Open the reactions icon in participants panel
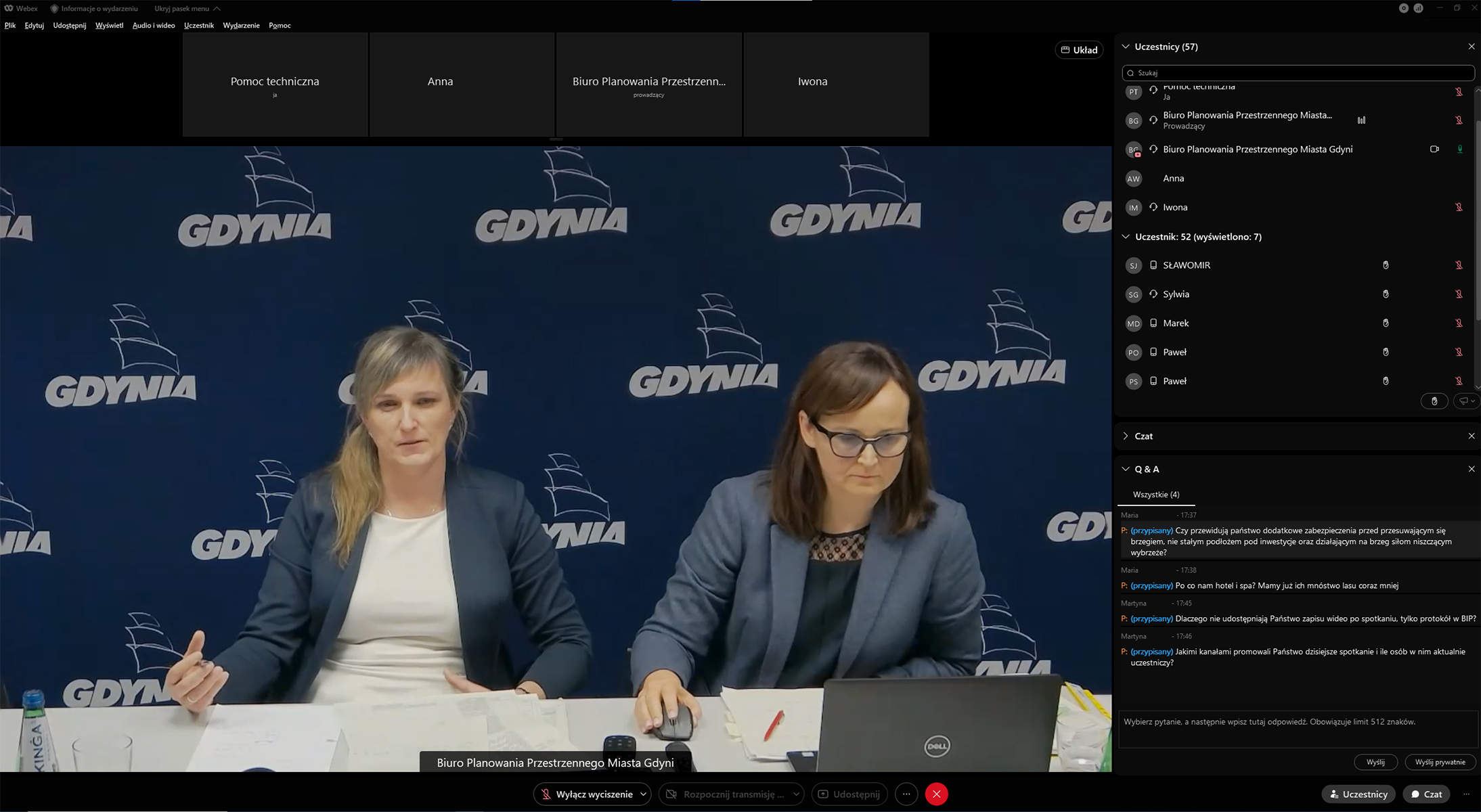This screenshot has width=1481, height=812. pyautogui.click(x=1465, y=401)
